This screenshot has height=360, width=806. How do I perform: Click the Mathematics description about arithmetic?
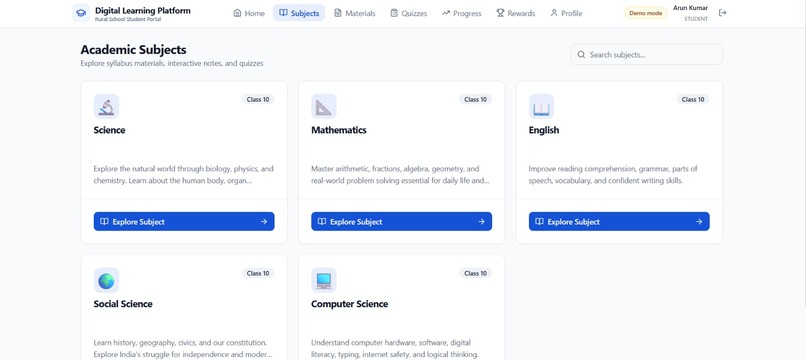[x=400, y=175]
